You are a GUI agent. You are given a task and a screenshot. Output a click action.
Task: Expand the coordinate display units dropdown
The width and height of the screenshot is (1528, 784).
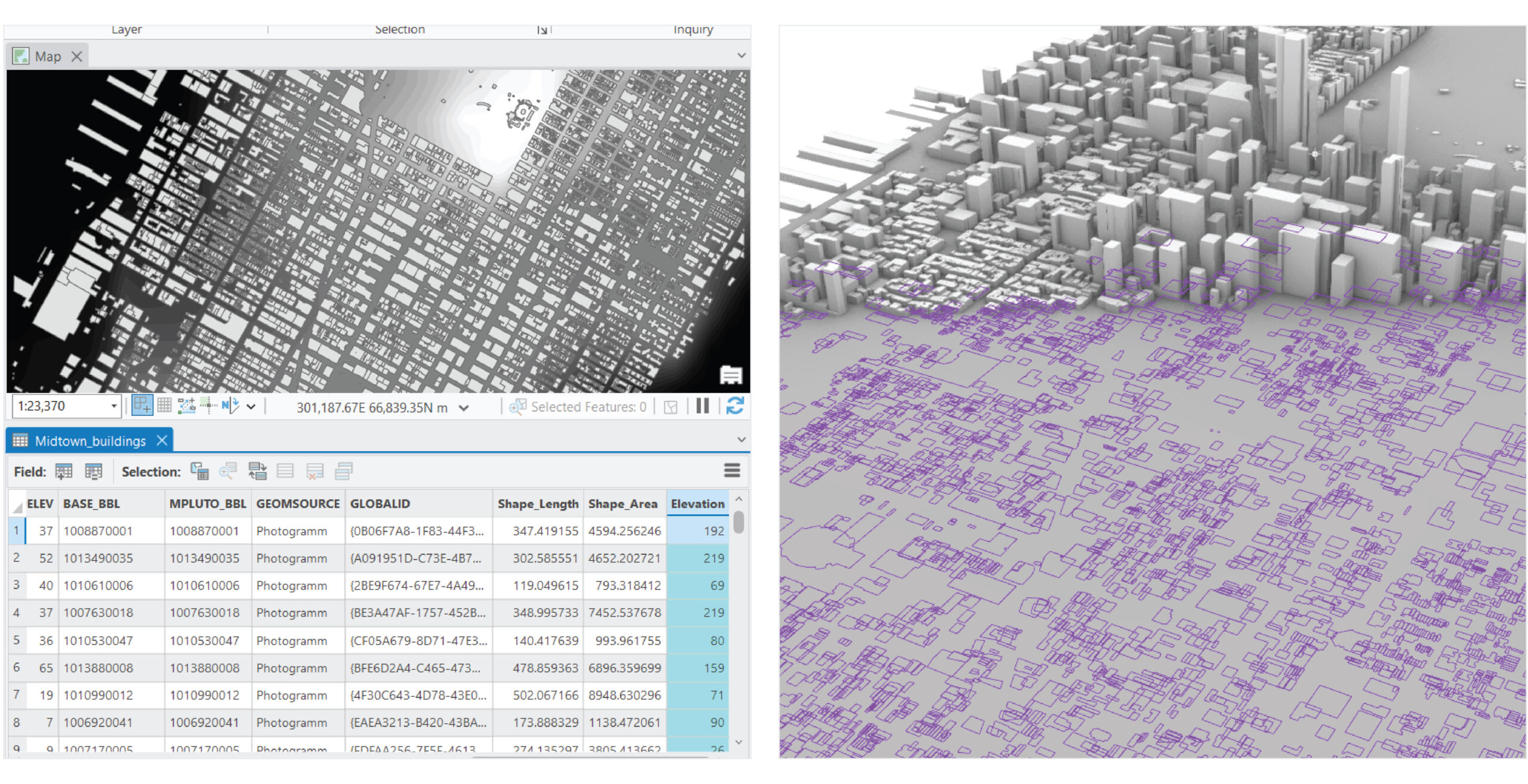pos(464,408)
